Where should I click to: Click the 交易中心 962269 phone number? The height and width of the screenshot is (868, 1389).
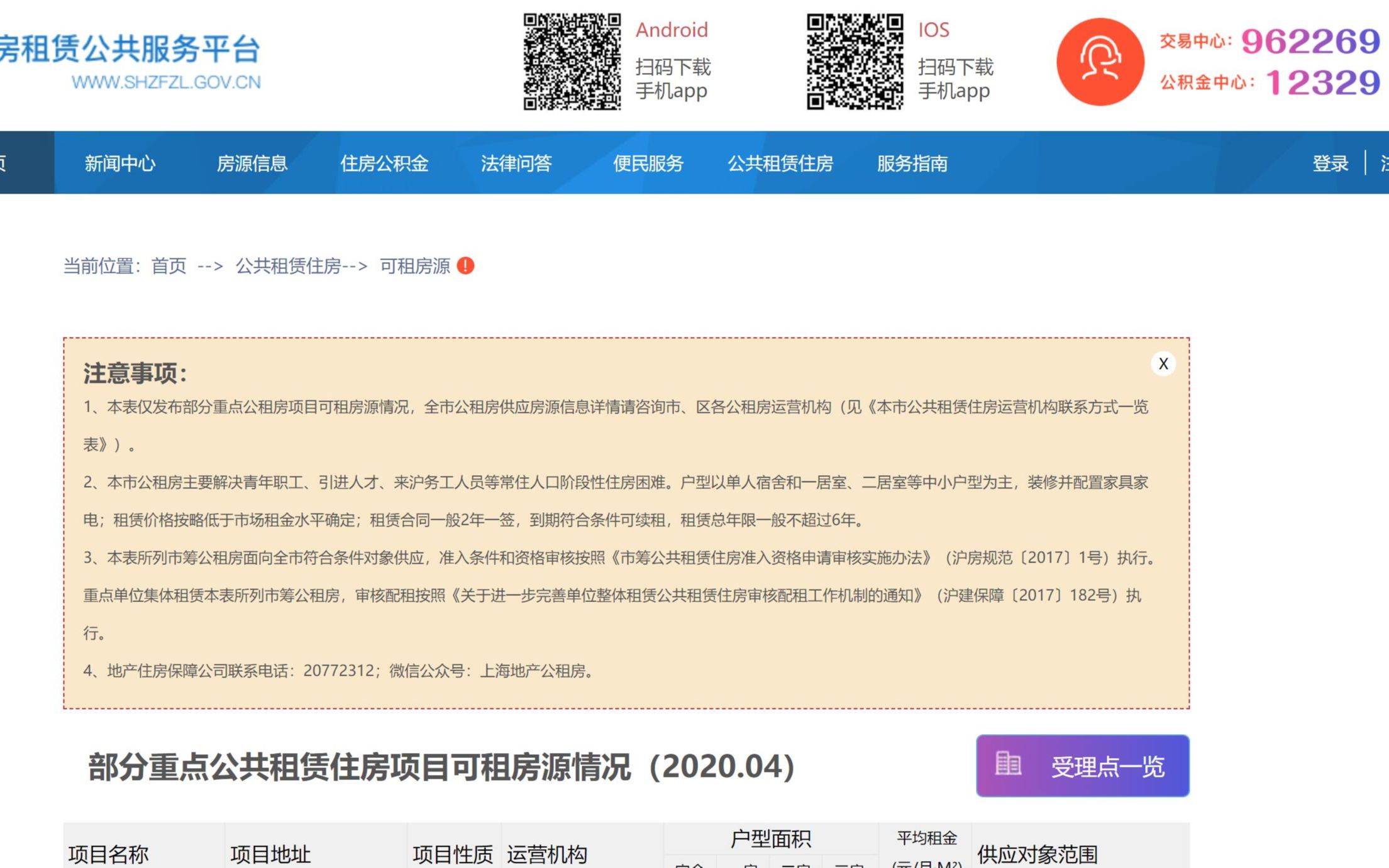point(1310,41)
